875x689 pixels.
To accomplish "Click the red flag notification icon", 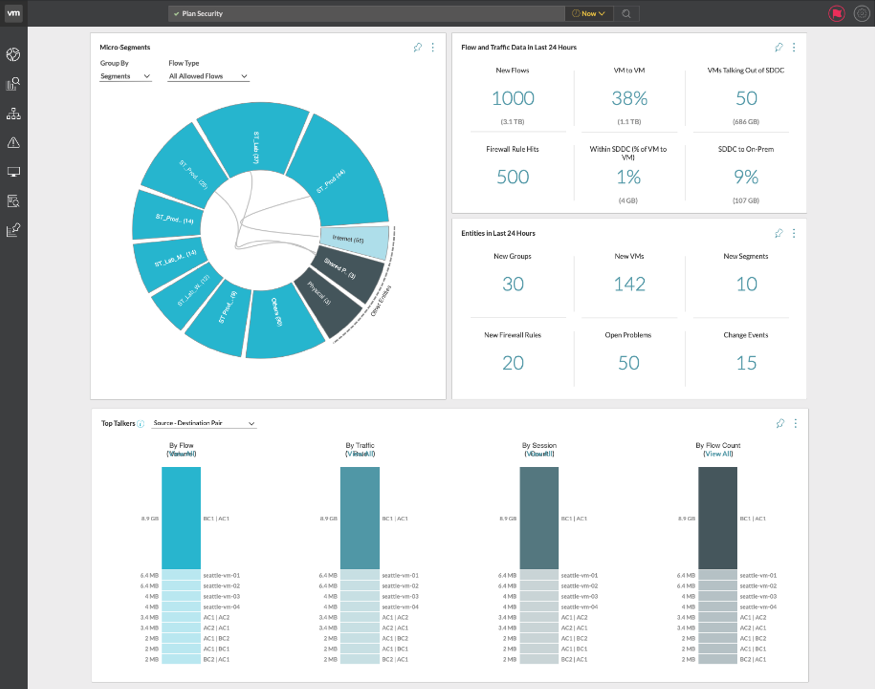I will click(836, 13).
